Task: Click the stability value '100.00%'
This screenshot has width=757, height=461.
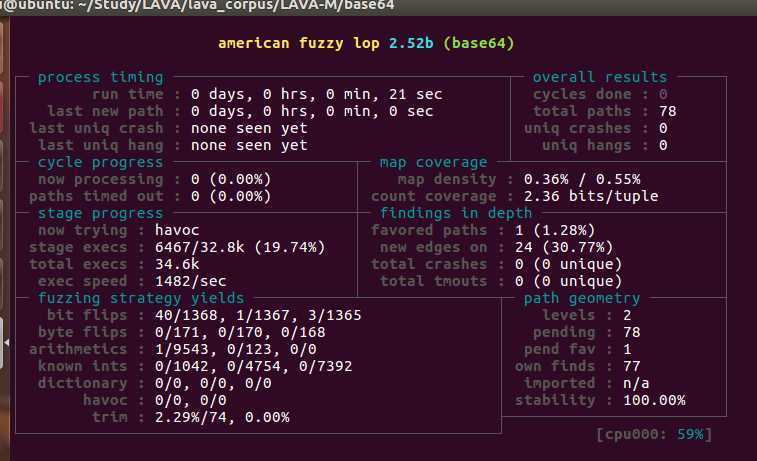Action: click(x=654, y=400)
